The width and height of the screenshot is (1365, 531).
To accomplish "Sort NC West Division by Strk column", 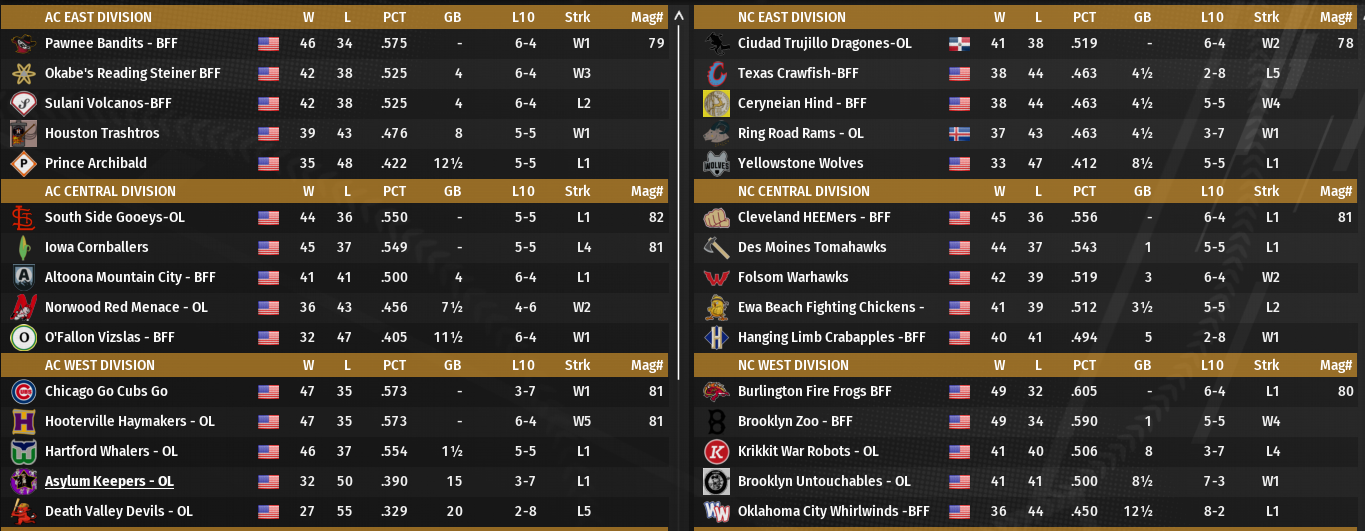I will pos(1266,365).
